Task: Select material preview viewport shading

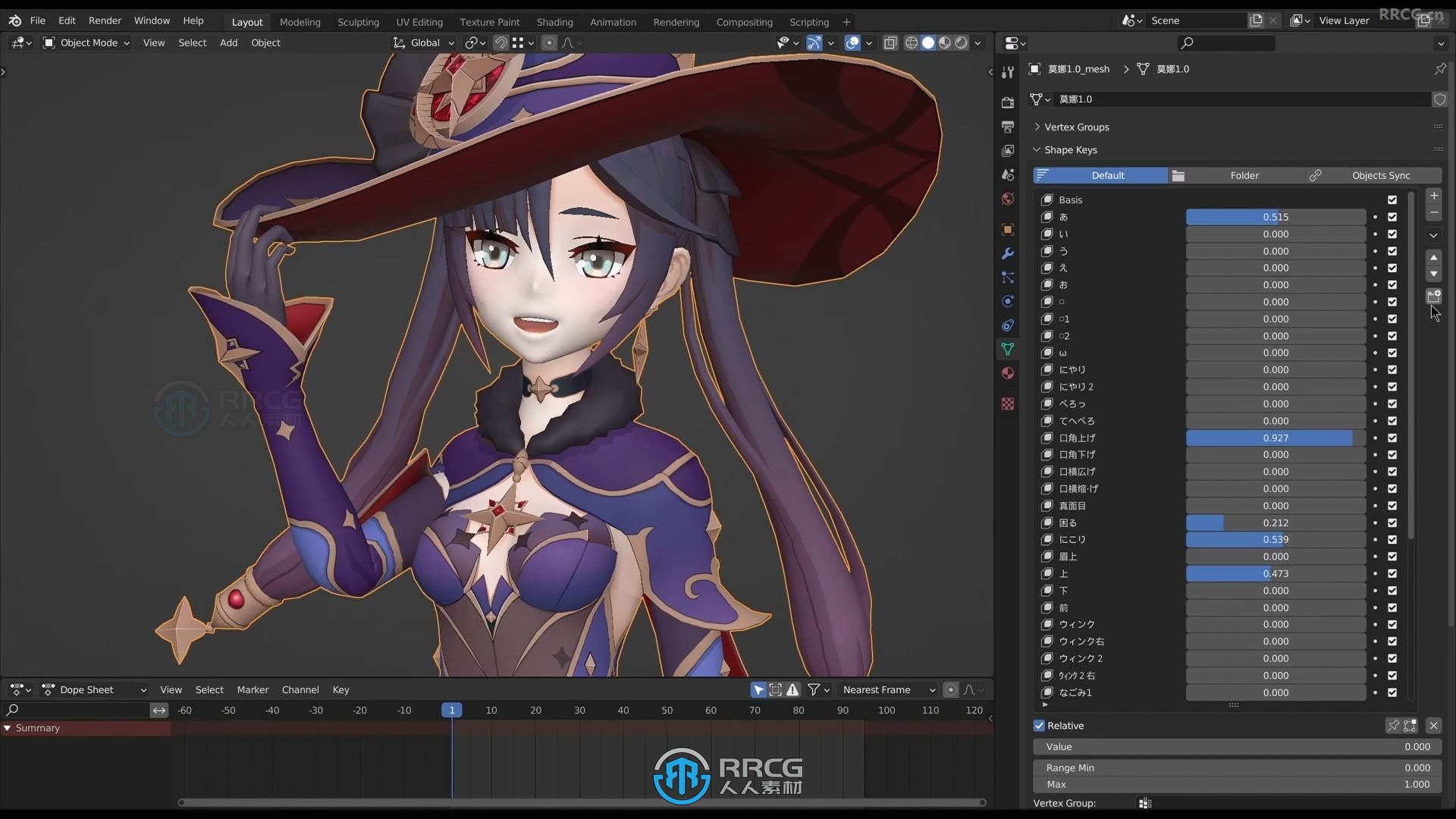Action: click(945, 43)
